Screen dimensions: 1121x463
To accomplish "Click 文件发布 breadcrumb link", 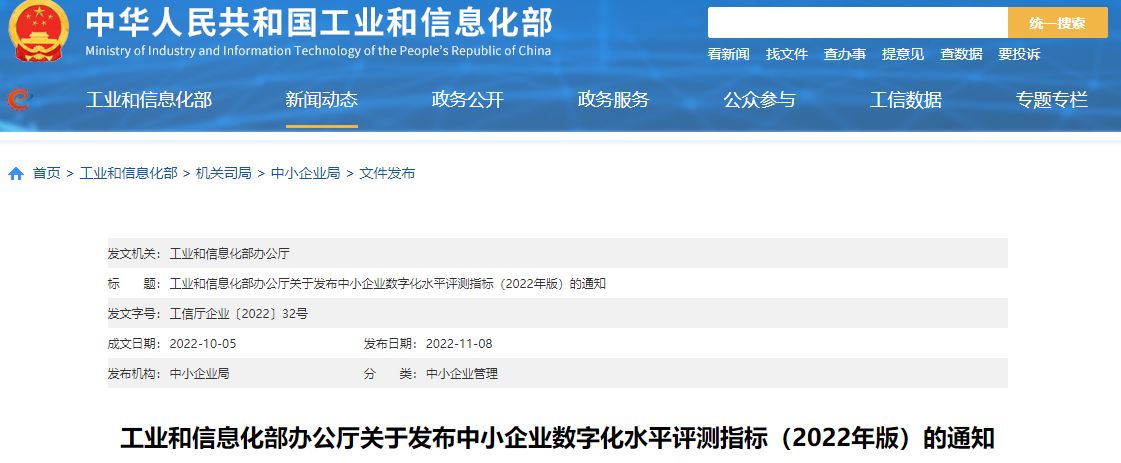I will point(387,174).
